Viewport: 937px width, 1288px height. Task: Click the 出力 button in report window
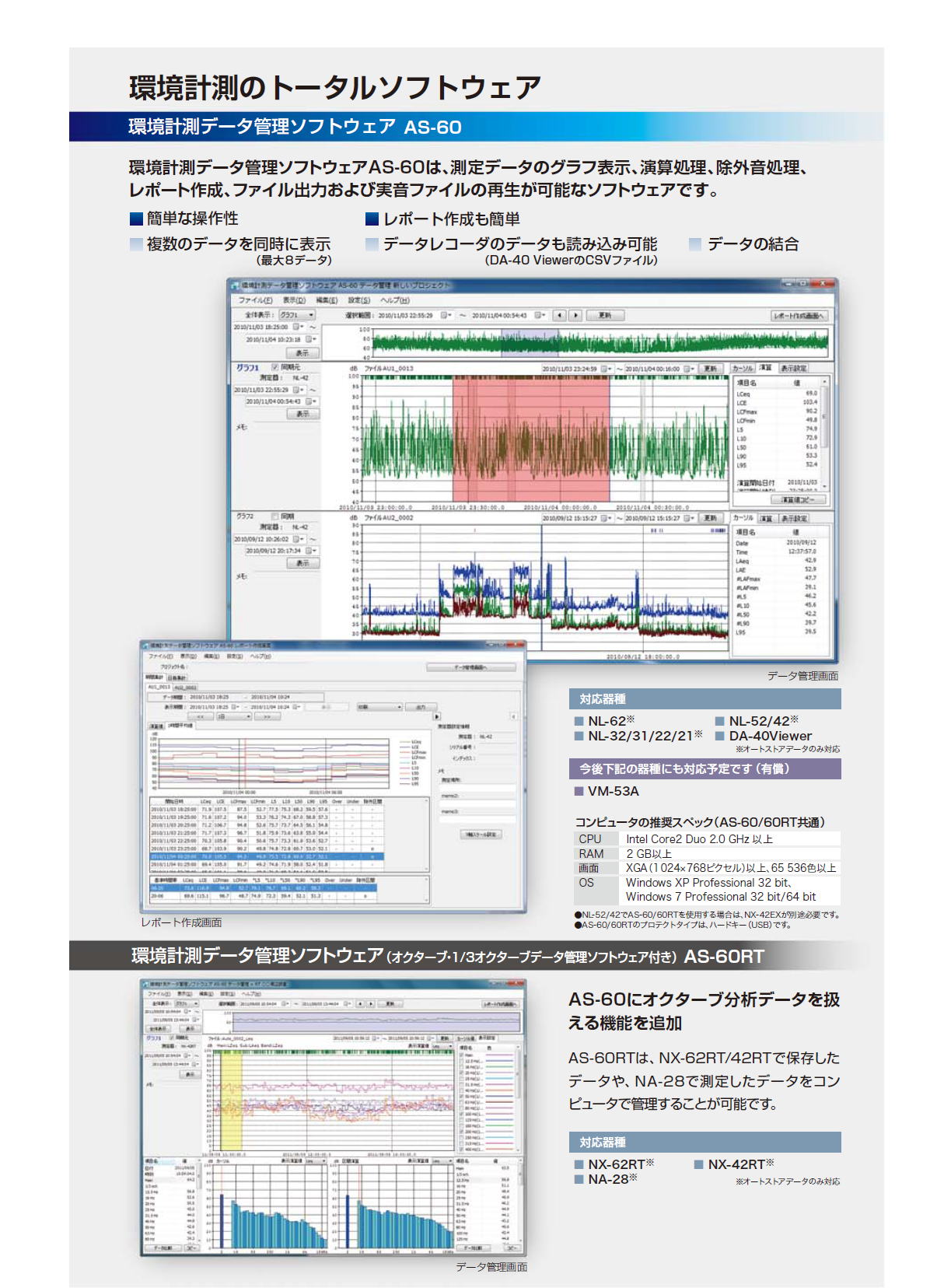tap(421, 707)
